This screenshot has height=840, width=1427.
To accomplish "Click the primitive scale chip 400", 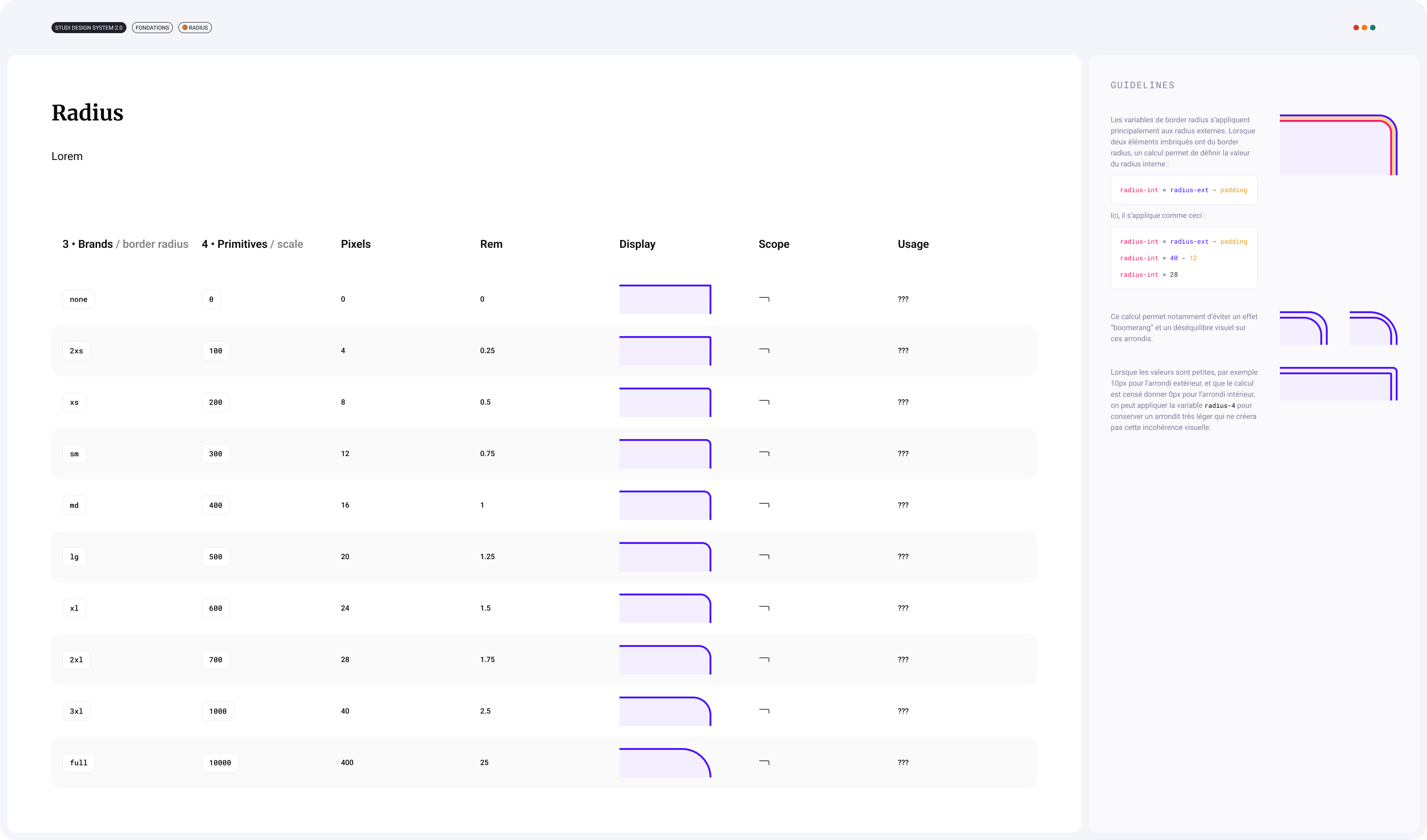I will 215,505.
